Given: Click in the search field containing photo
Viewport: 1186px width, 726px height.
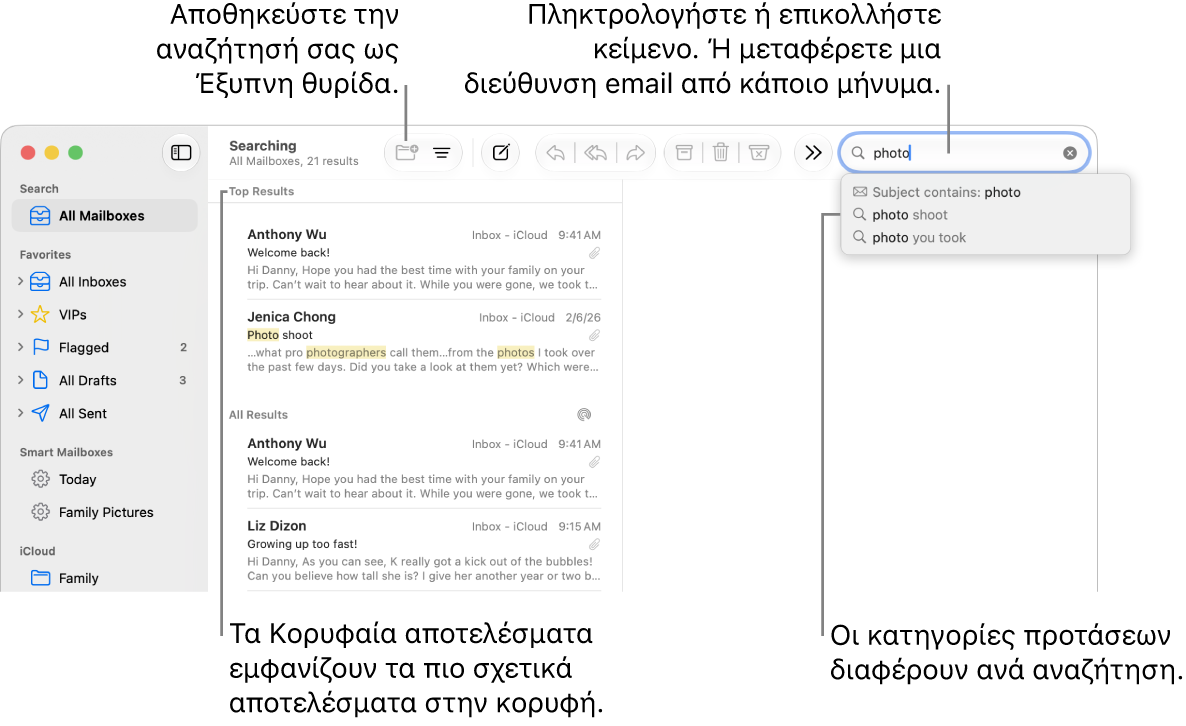Looking at the screenshot, I should [x=964, y=153].
